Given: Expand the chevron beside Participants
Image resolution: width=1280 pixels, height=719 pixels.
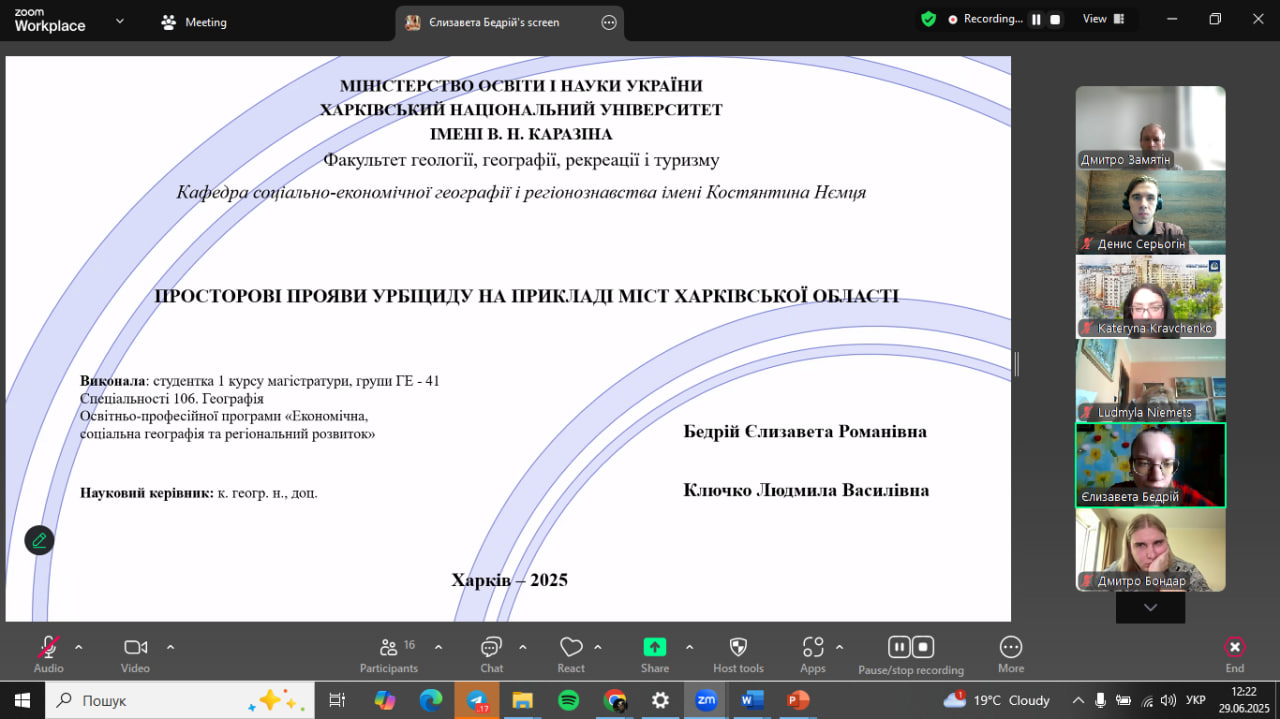Looking at the screenshot, I should pos(438,647).
